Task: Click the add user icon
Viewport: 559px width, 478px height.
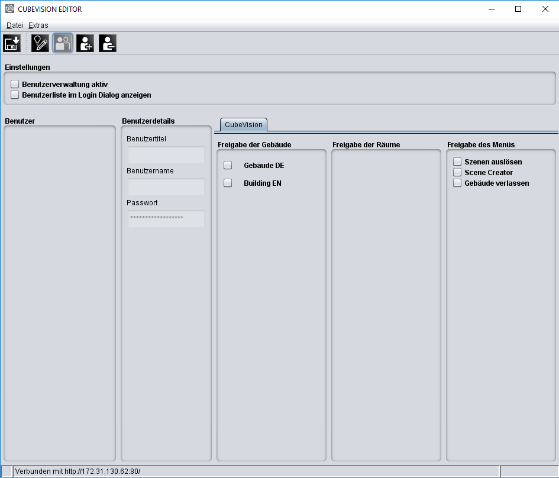Action: (x=85, y=43)
